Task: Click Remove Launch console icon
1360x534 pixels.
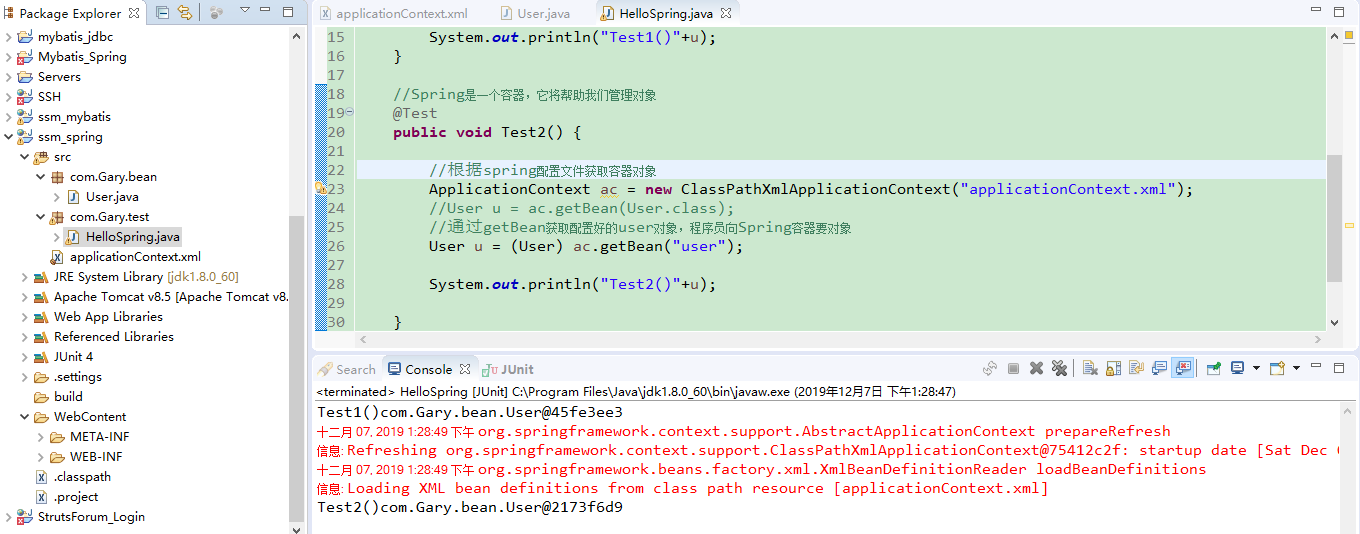Action: pyautogui.click(x=1037, y=369)
